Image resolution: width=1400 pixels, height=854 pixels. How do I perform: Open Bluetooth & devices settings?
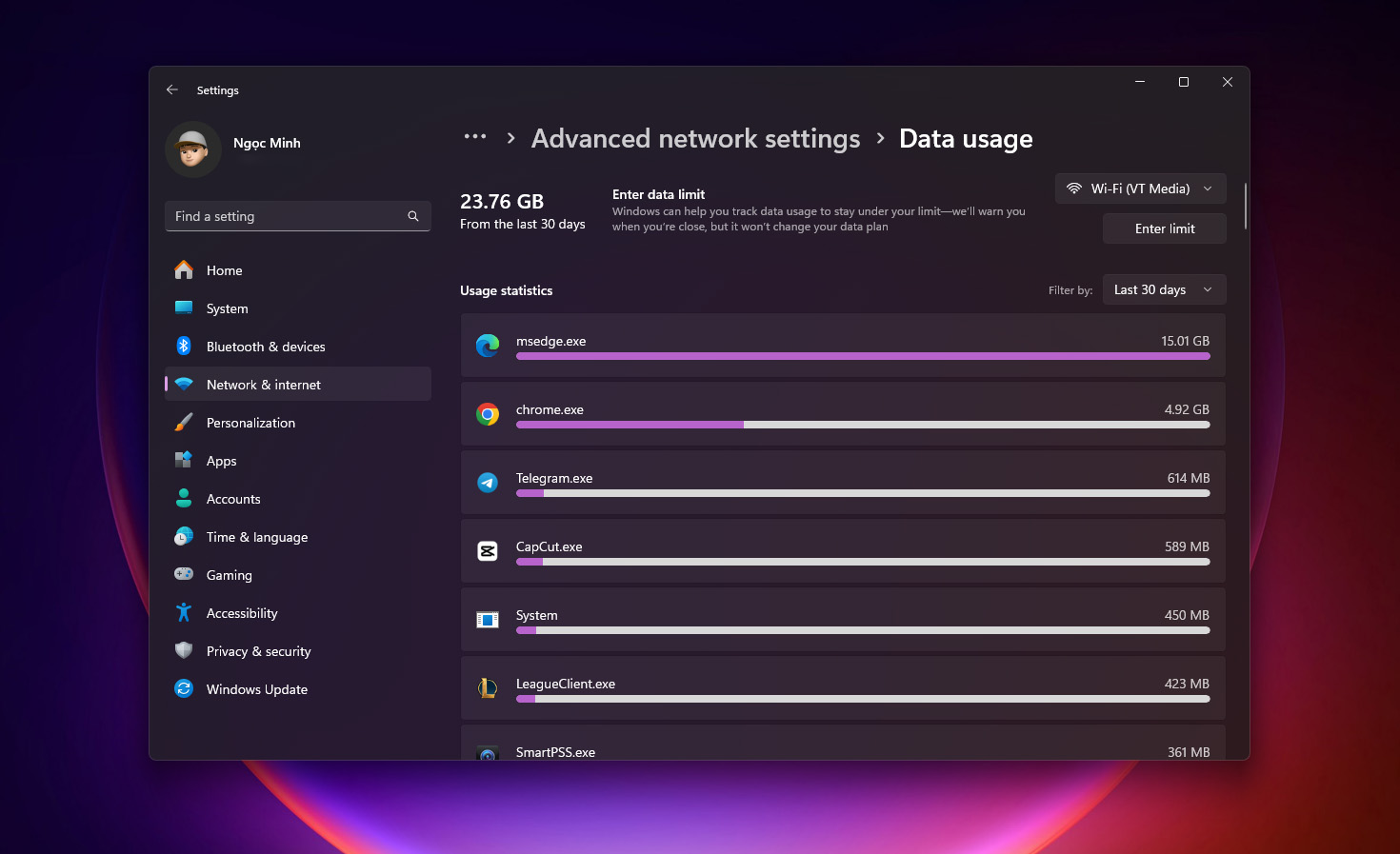pyautogui.click(x=298, y=347)
